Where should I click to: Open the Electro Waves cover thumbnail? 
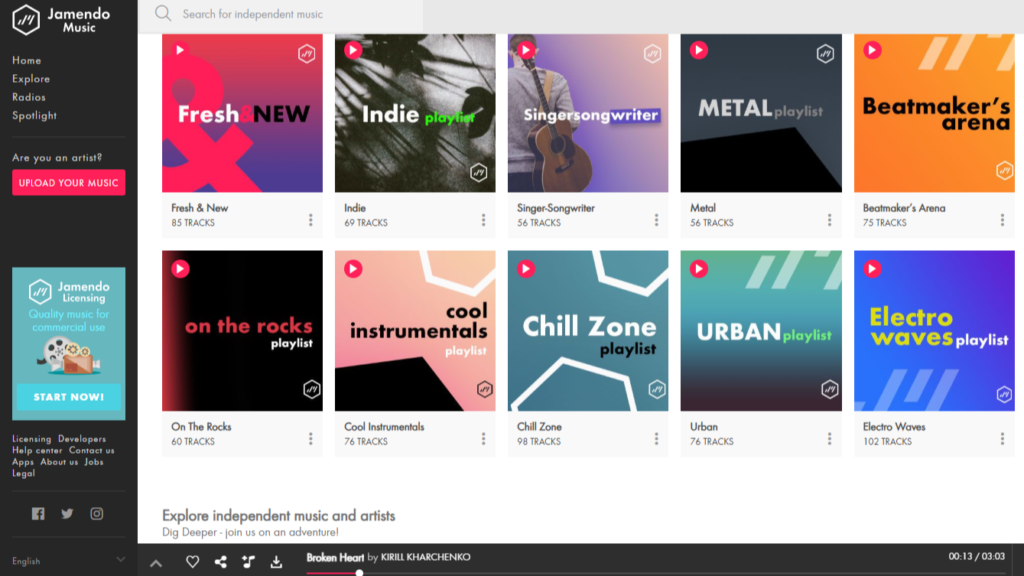tap(934, 330)
